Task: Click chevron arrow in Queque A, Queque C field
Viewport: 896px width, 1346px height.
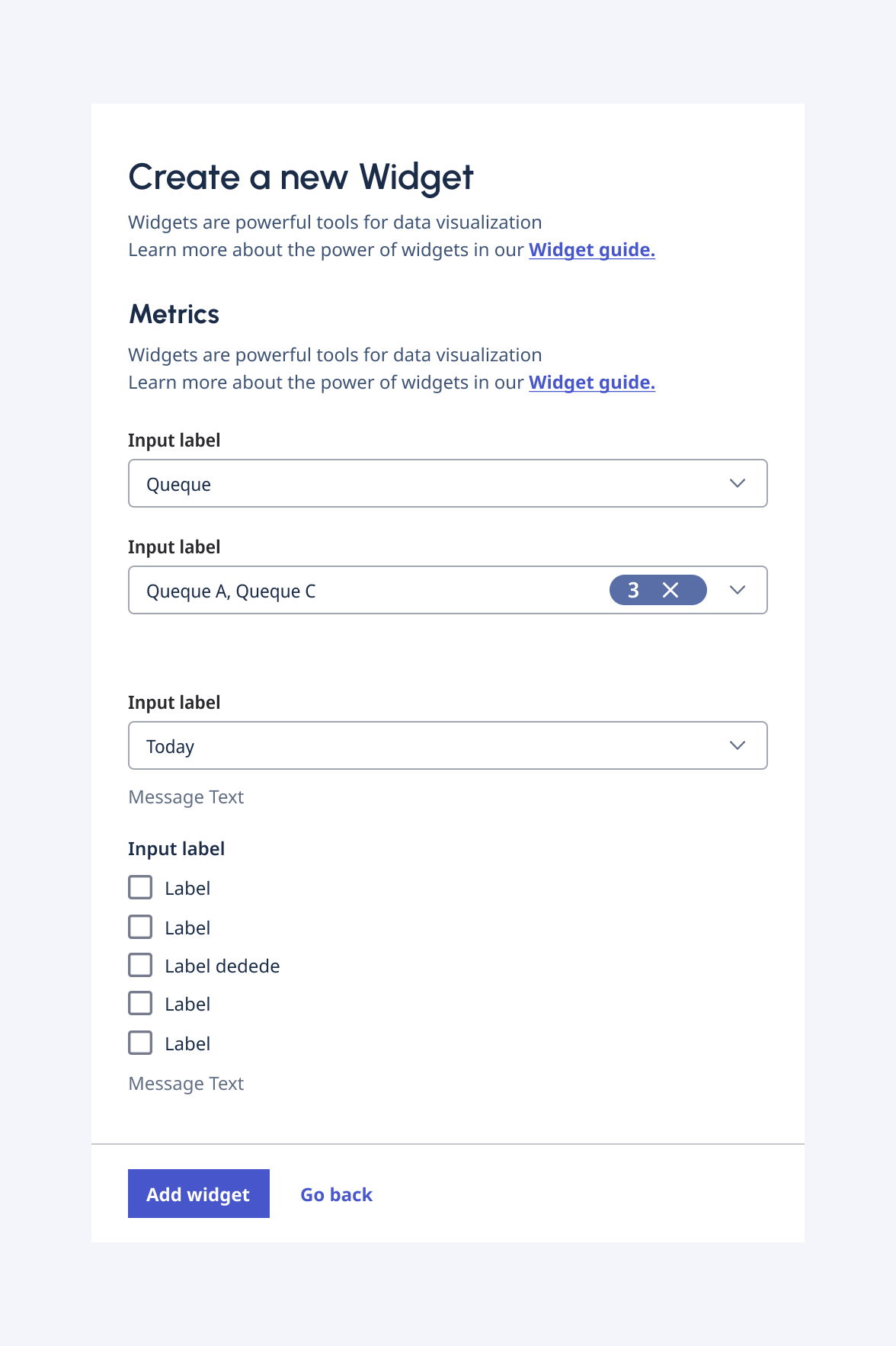Action: [x=737, y=590]
